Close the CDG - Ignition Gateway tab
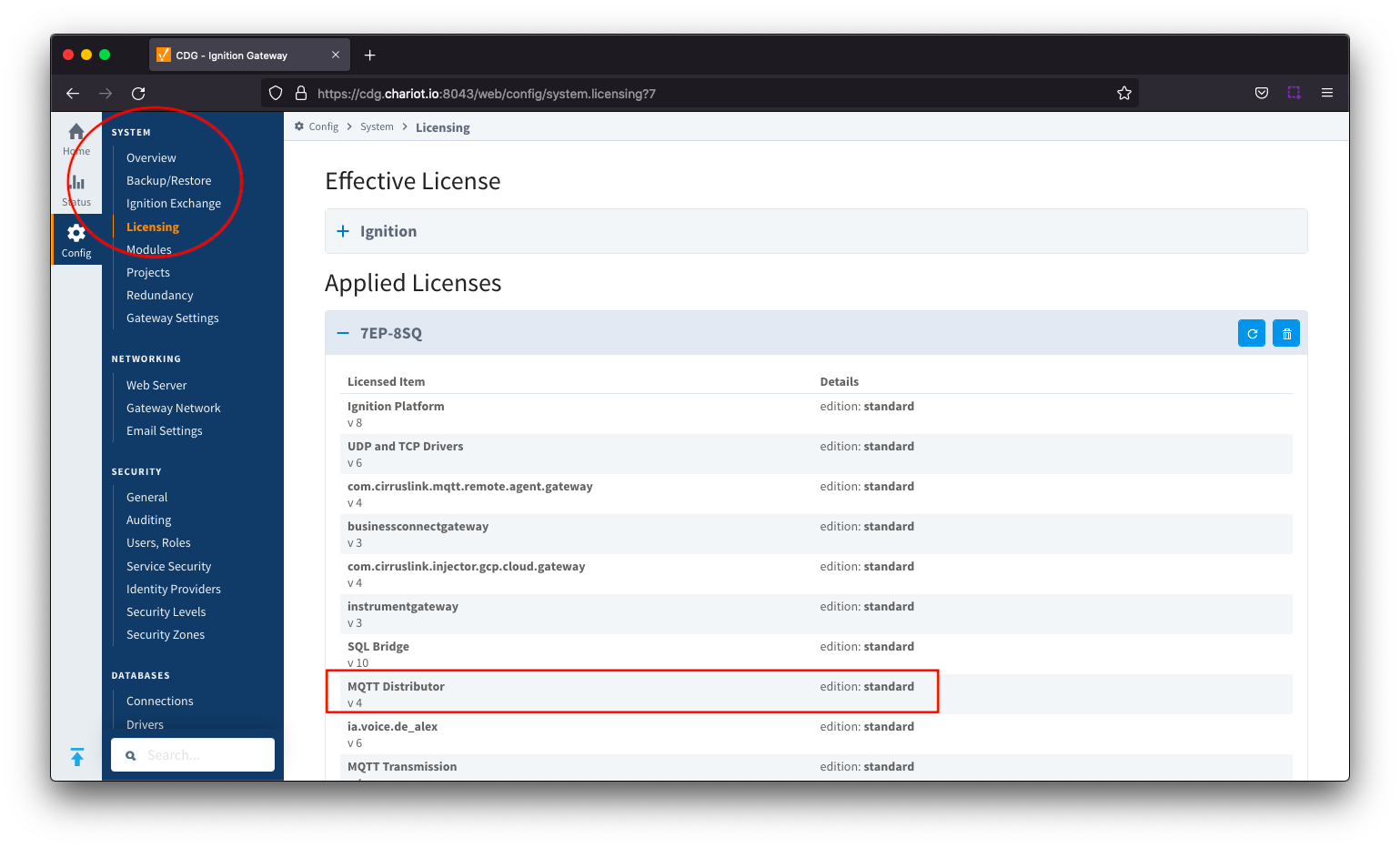1400x848 pixels. coord(336,55)
